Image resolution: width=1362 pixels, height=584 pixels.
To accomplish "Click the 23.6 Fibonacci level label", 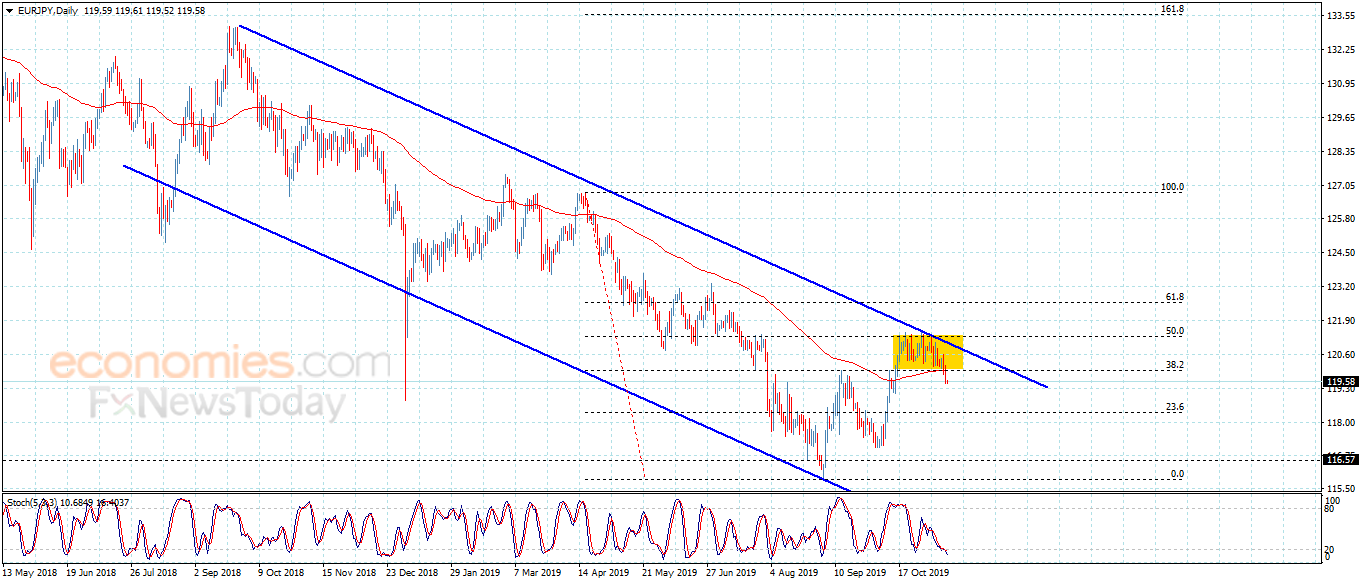I will (1175, 407).
